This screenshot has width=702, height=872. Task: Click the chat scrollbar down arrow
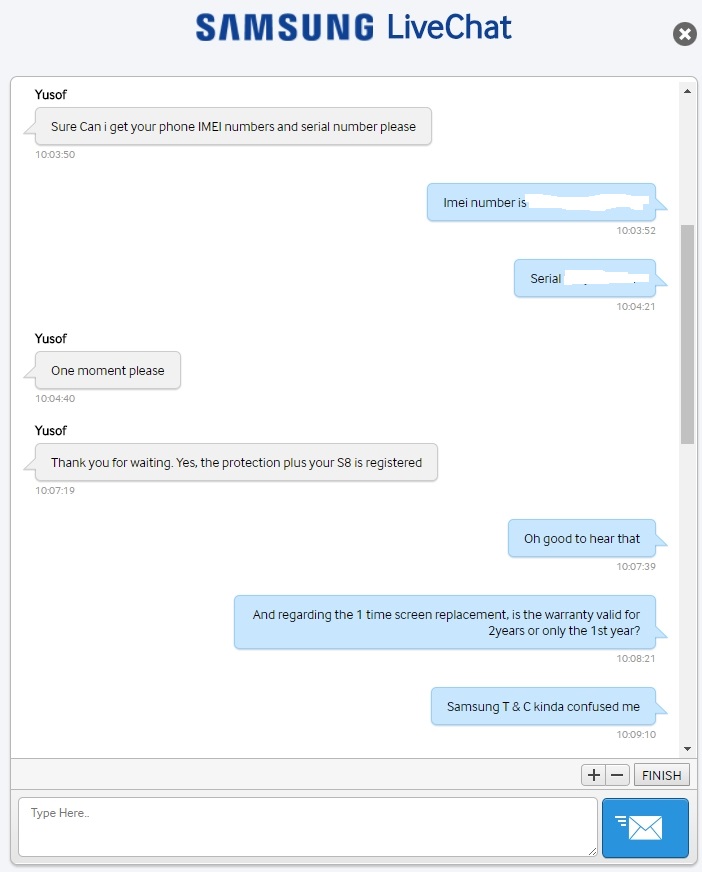(x=687, y=748)
